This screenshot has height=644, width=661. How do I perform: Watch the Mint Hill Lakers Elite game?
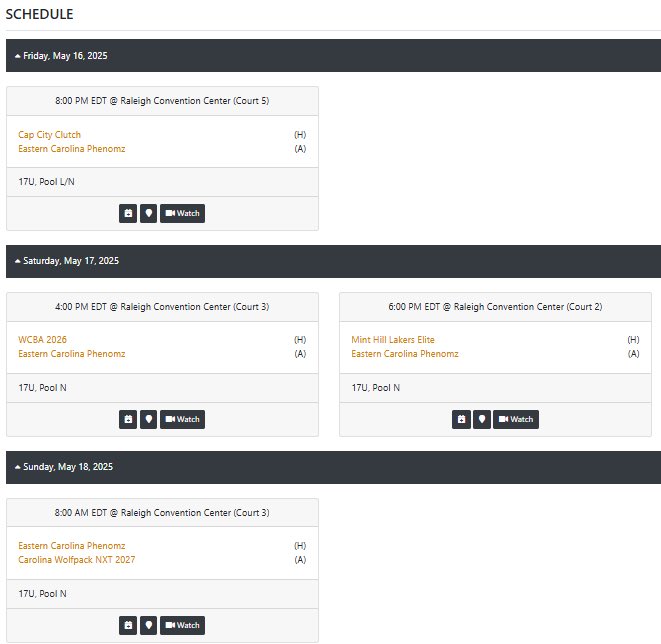[x=516, y=419]
